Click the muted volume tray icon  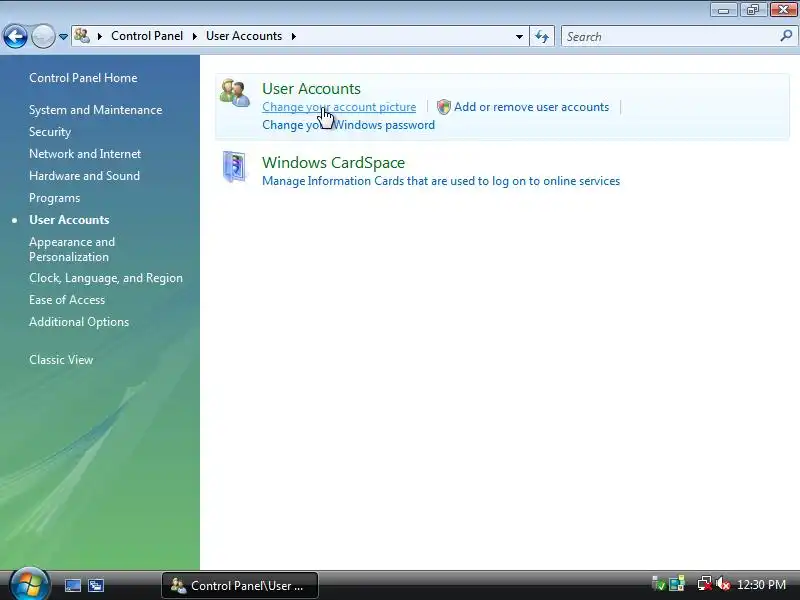pos(722,584)
